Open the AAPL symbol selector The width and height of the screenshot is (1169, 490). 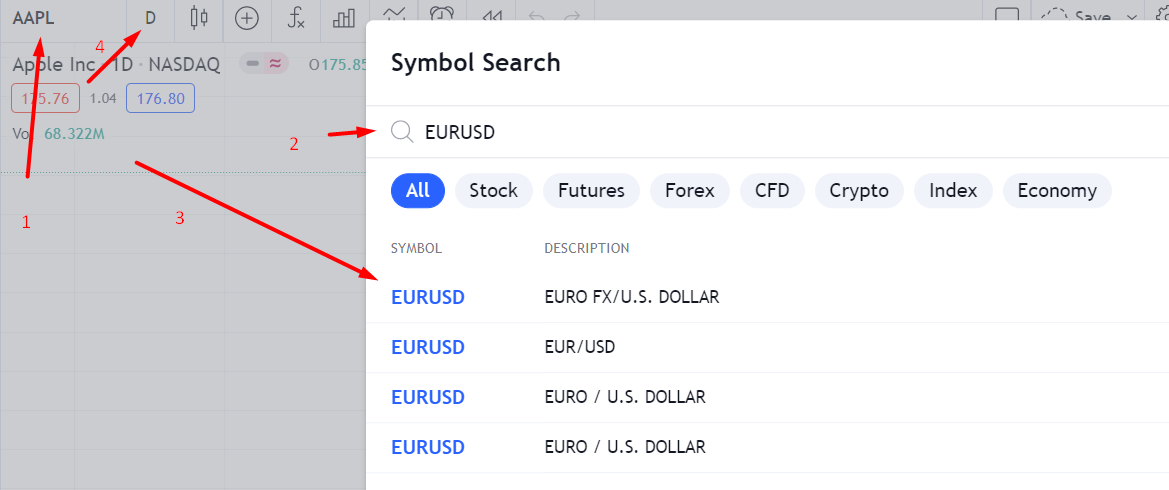pos(34,17)
